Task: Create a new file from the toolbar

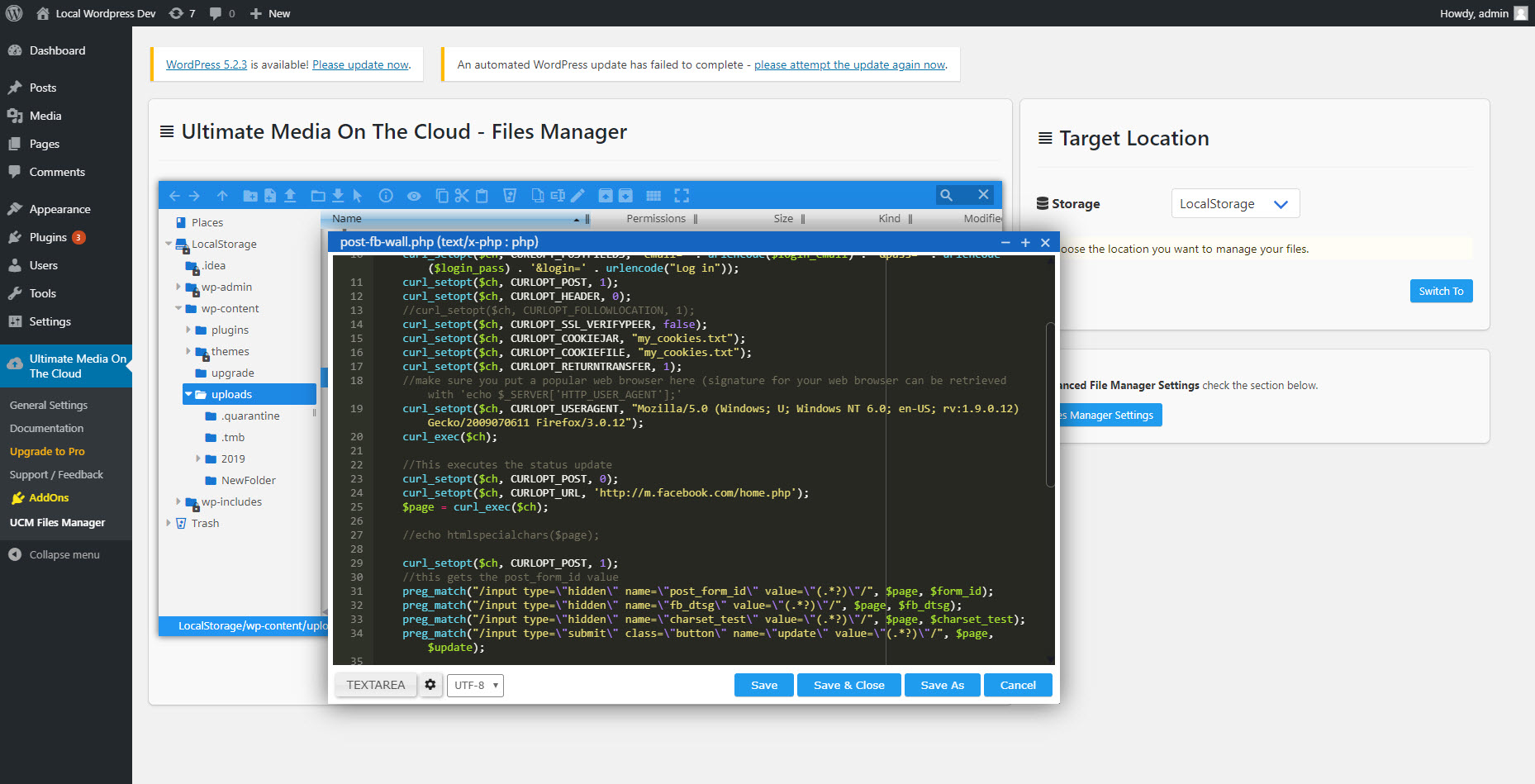Action: pos(270,196)
